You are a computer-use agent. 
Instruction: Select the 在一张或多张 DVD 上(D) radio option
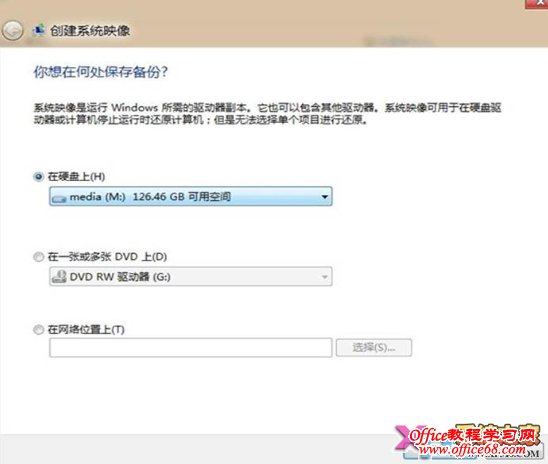(x=38, y=257)
